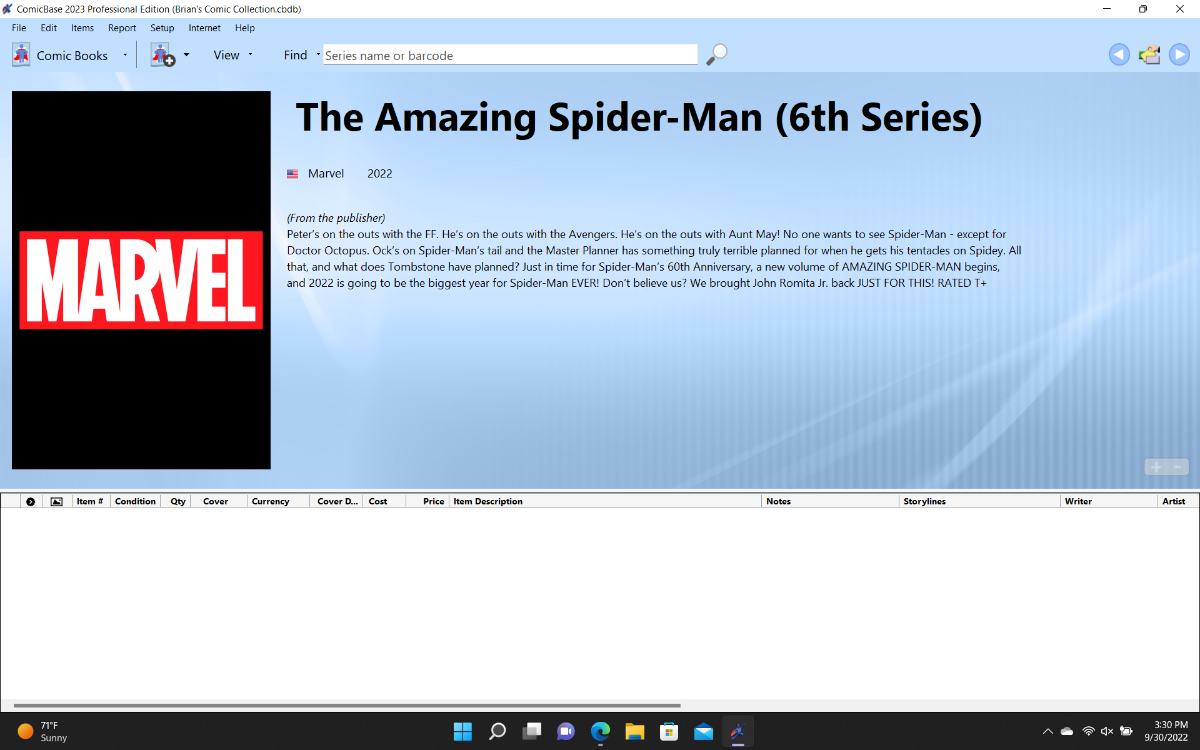
Task: Click the horizontal scrollbar of the grid
Action: pos(347,706)
